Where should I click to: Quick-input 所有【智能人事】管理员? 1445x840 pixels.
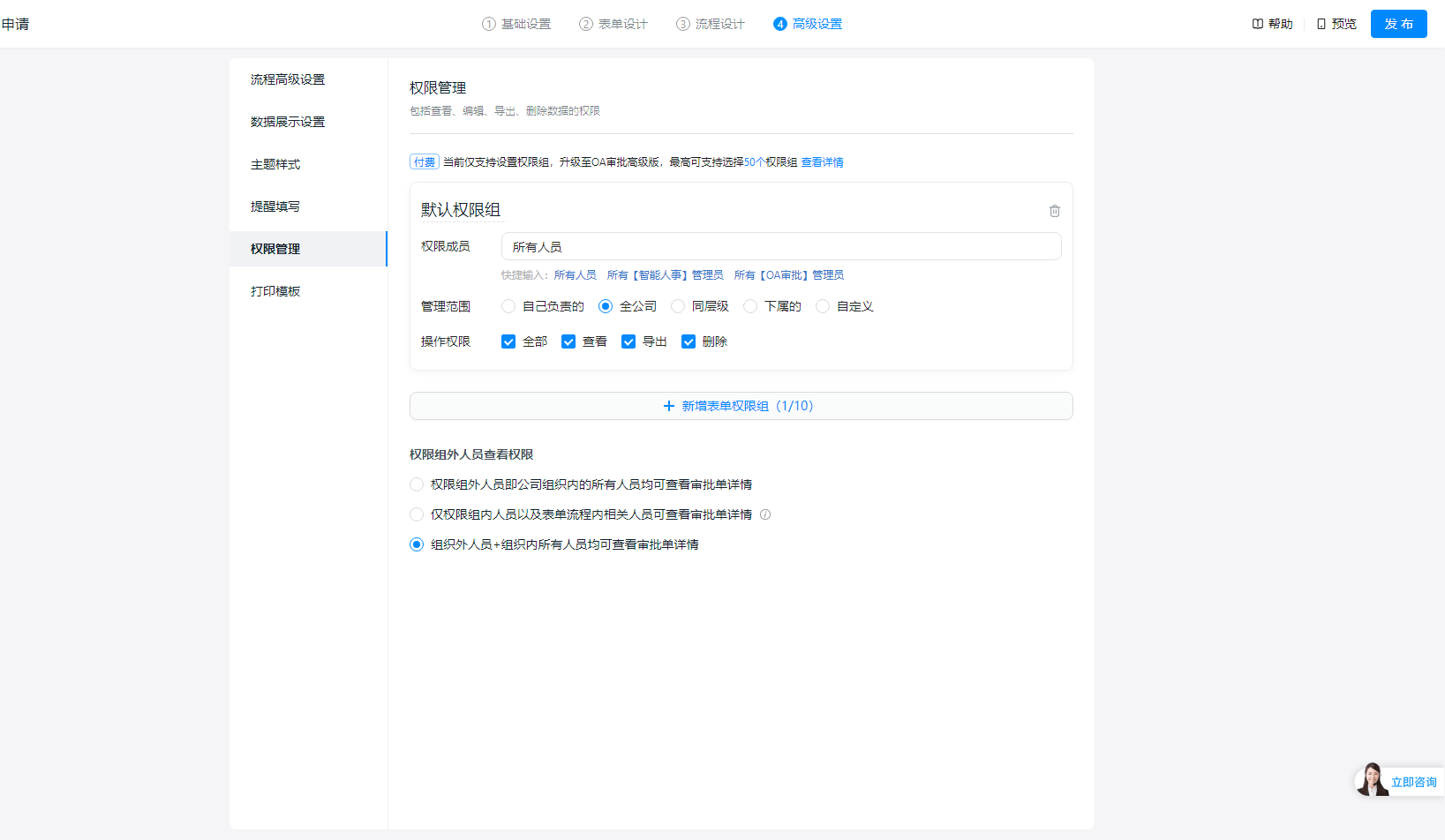(666, 275)
